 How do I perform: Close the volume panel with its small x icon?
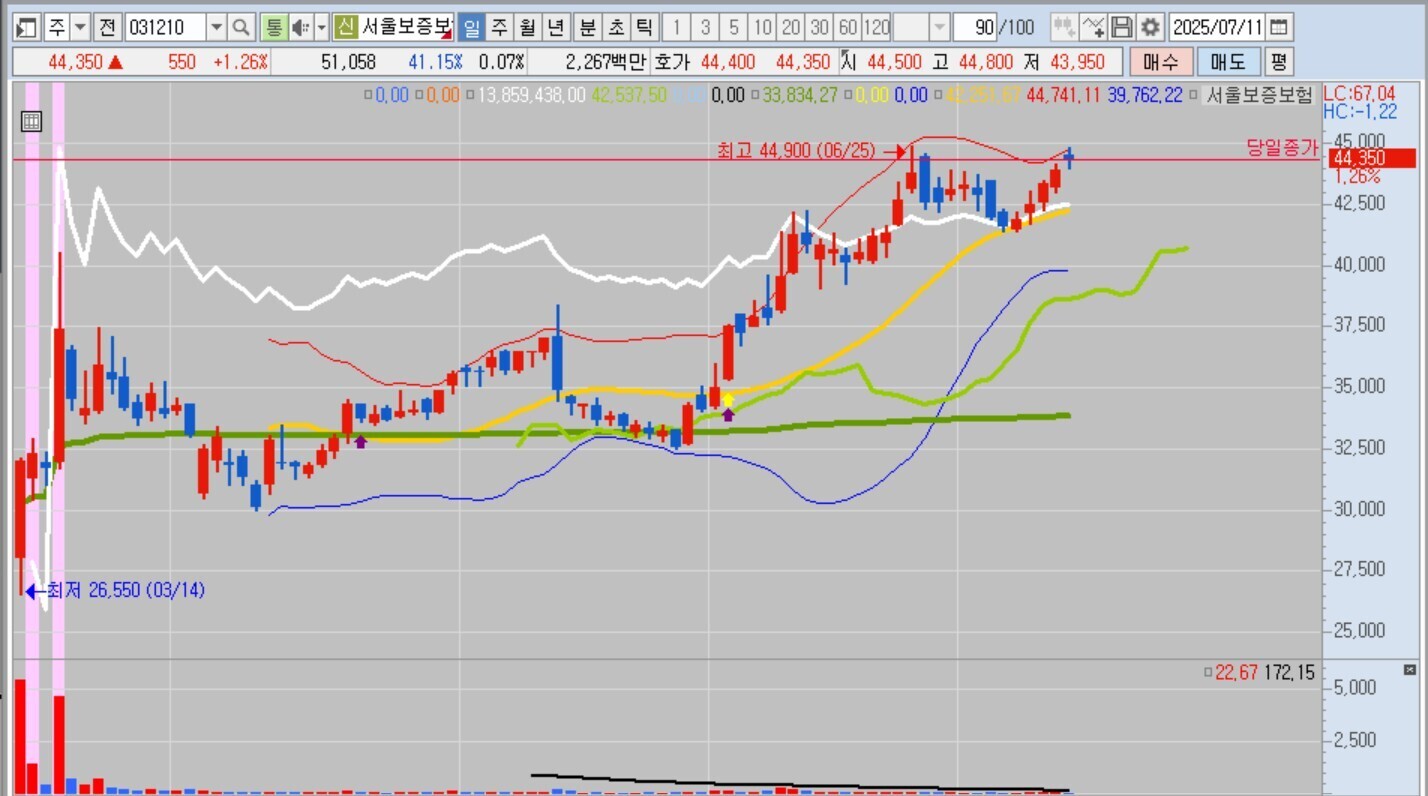[1410, 670]
